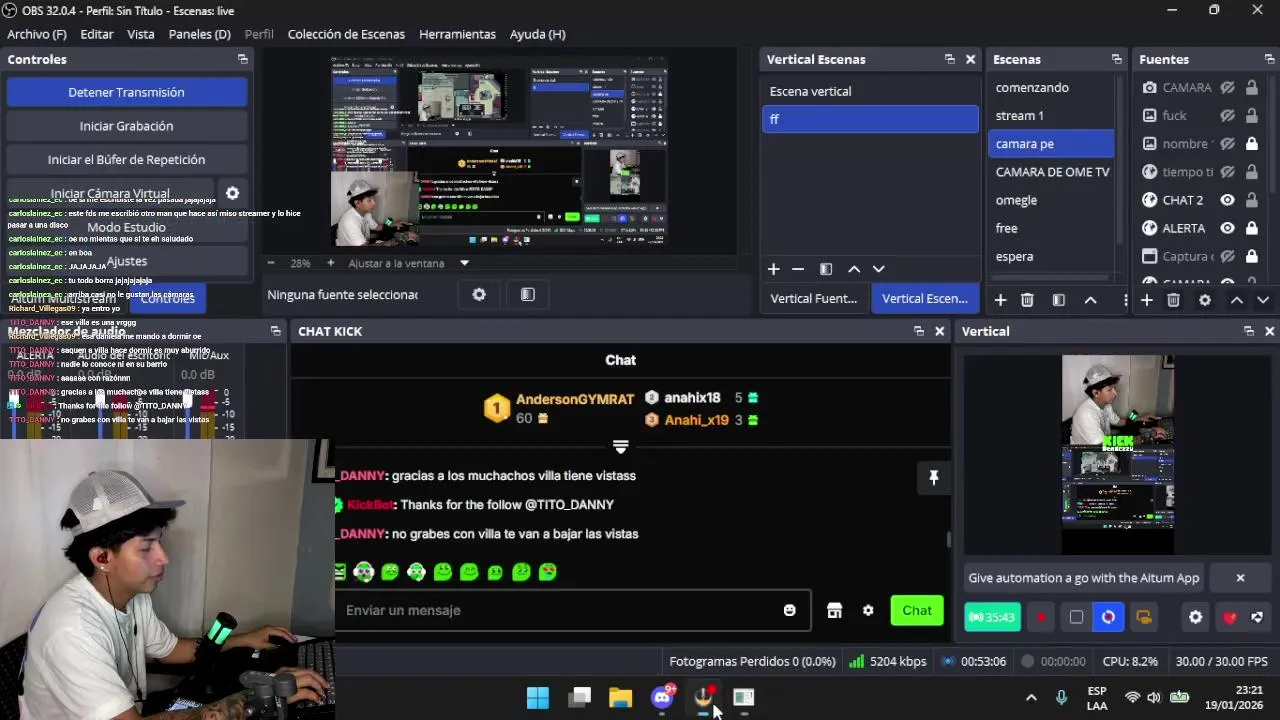This screenshot has width=1280, height=720.
Task: Delete the selected scene with the trash icon
Action: (1027, 300)
